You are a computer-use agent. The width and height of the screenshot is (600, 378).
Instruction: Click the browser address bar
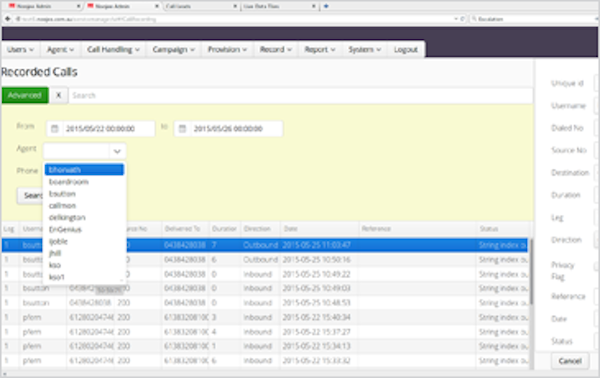[x=237, y=19]
